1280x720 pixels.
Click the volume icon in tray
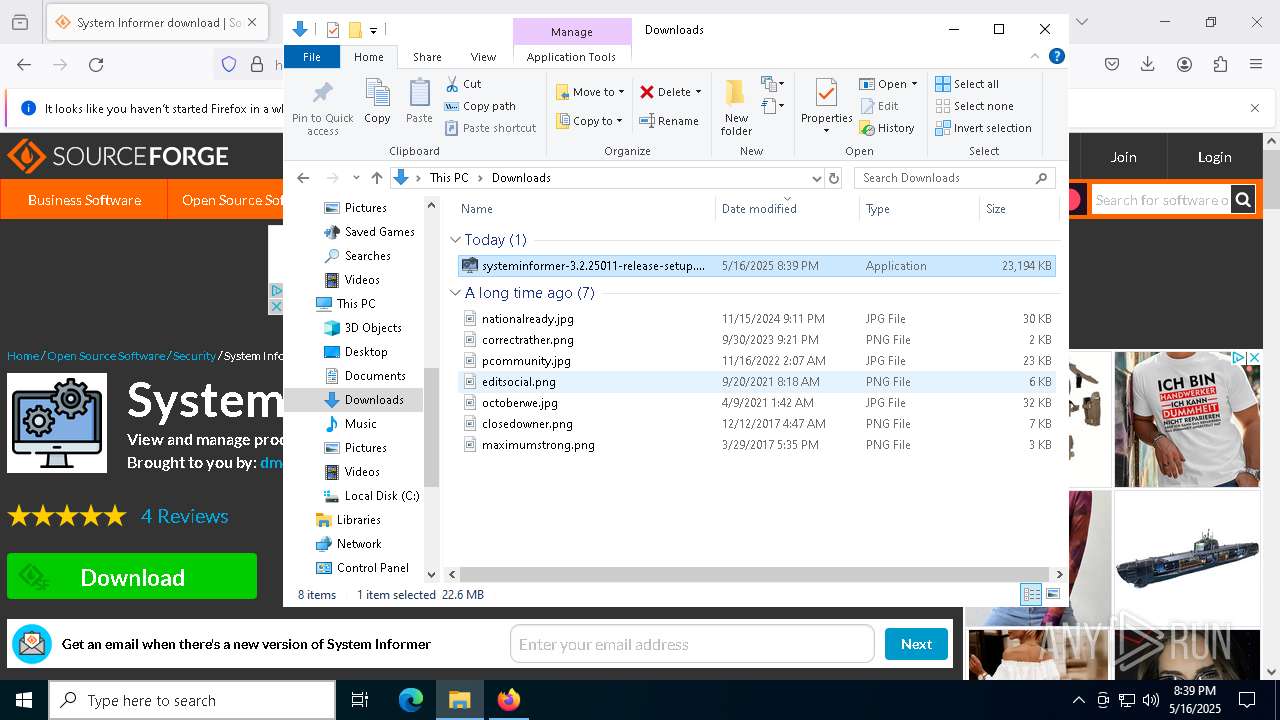point(1151,700)
